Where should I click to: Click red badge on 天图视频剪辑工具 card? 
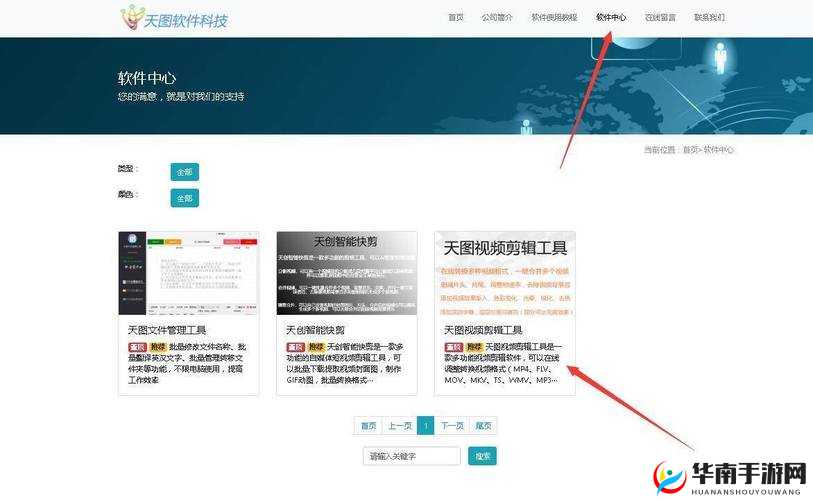coord(454,347)
